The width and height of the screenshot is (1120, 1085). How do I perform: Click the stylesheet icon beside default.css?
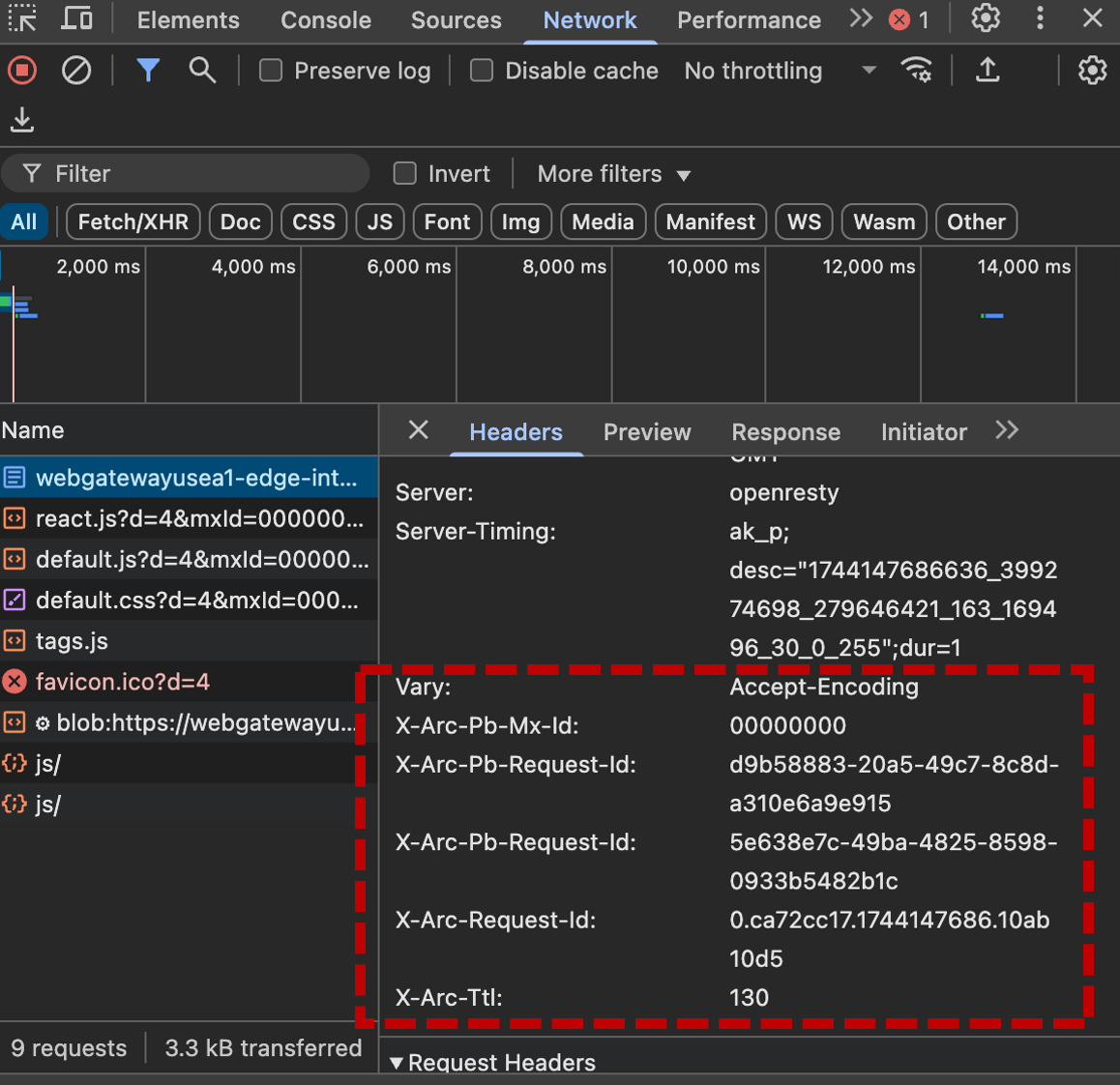(x=15, y=600)
